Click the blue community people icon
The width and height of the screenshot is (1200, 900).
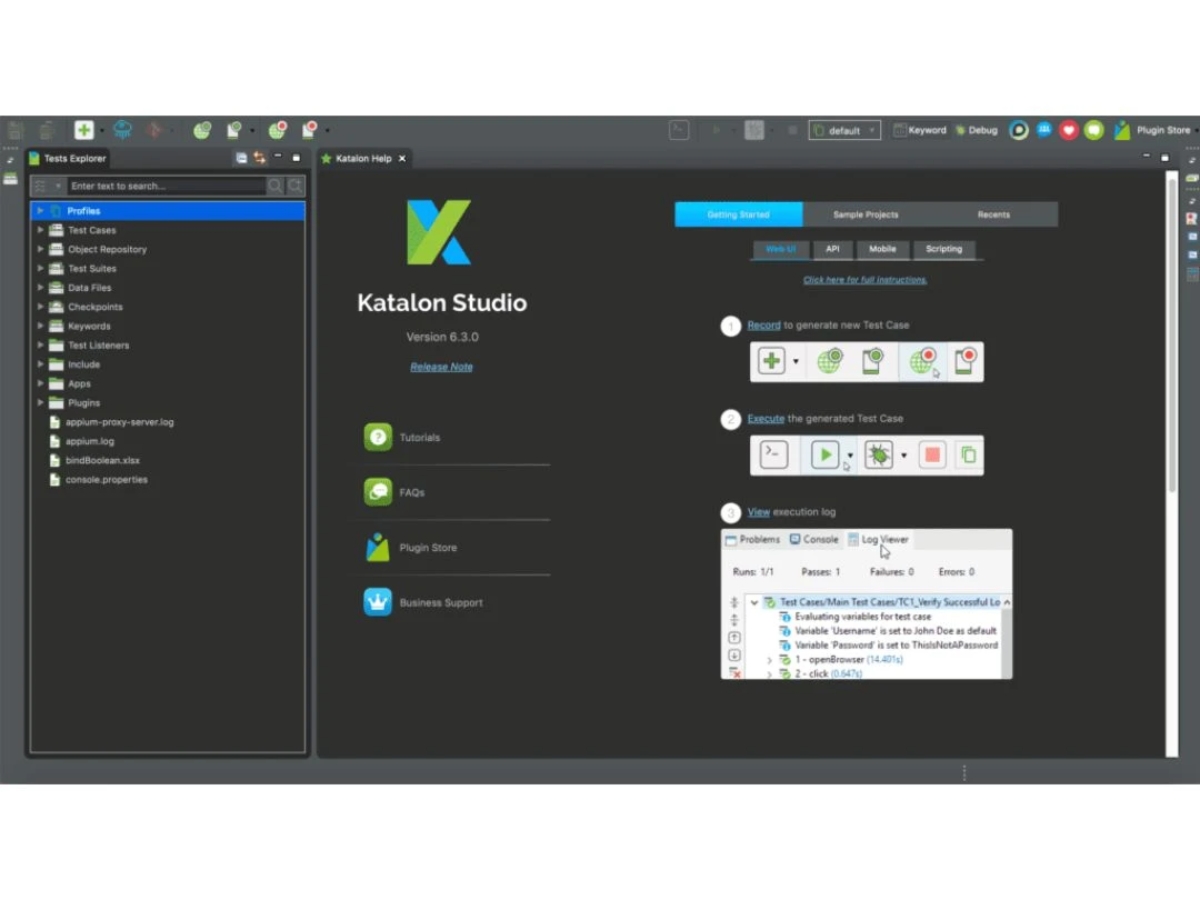[x=1044, y=130]
